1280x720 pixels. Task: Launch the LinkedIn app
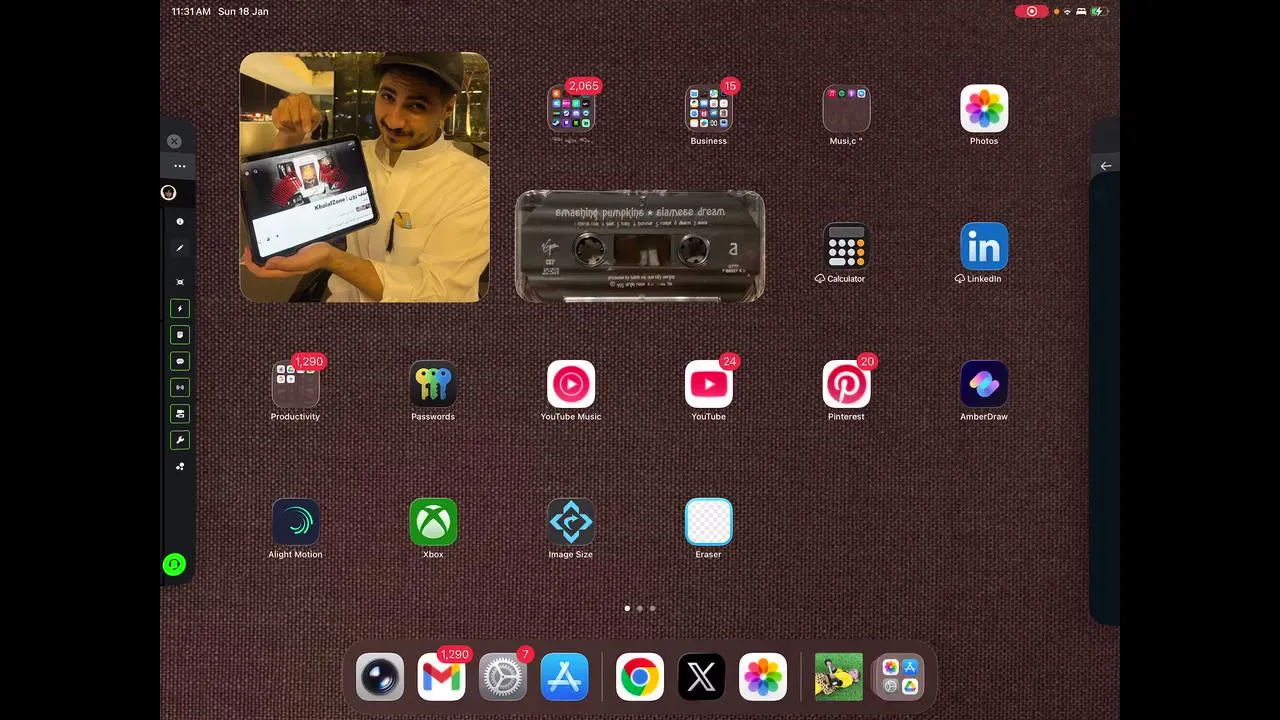984,247
